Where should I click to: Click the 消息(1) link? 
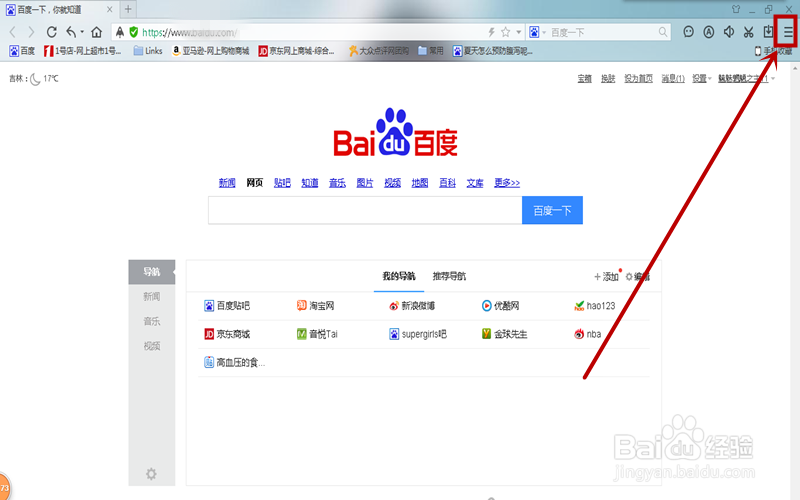673,79
